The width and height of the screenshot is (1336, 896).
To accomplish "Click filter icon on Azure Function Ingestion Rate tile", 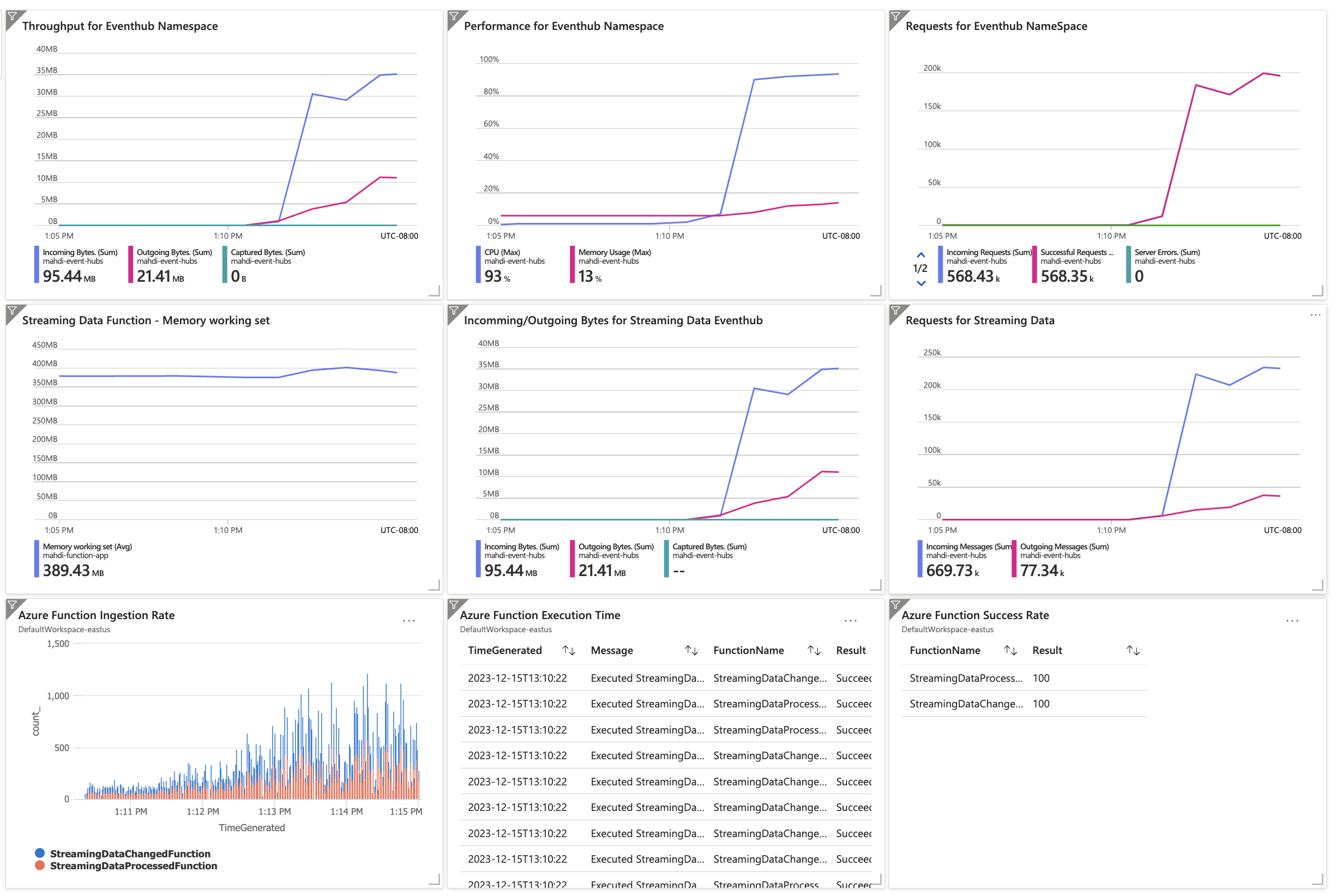I will tap(12, 605).
